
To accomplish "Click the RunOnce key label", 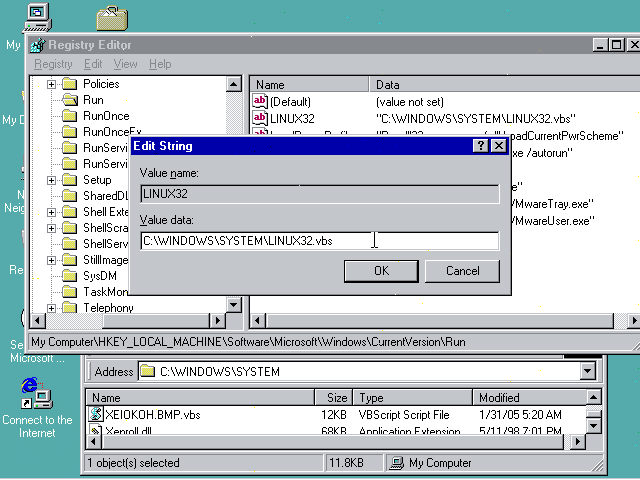I will (106, 116).
